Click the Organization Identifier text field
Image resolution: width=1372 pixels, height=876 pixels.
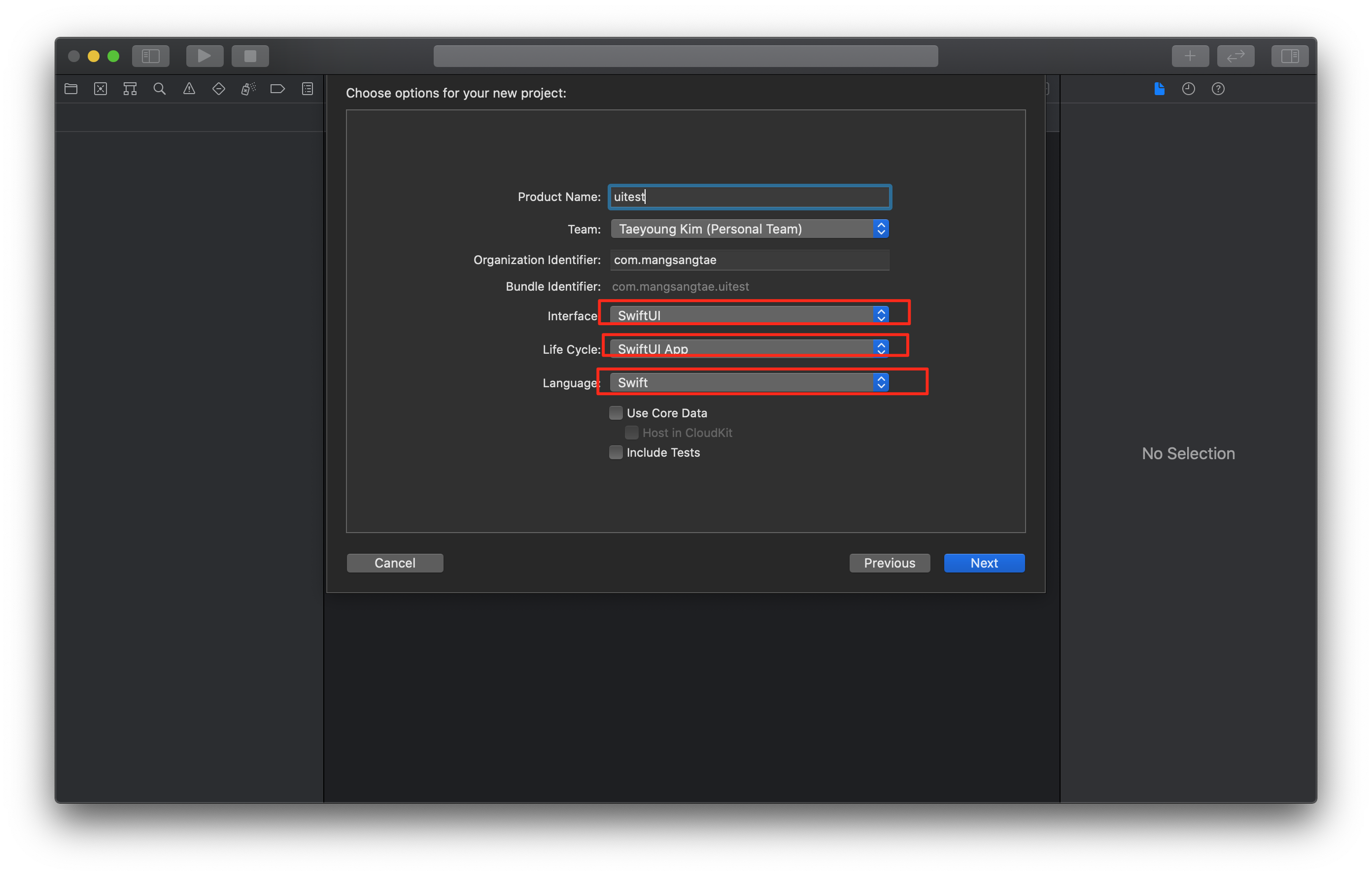coord(749,260)
